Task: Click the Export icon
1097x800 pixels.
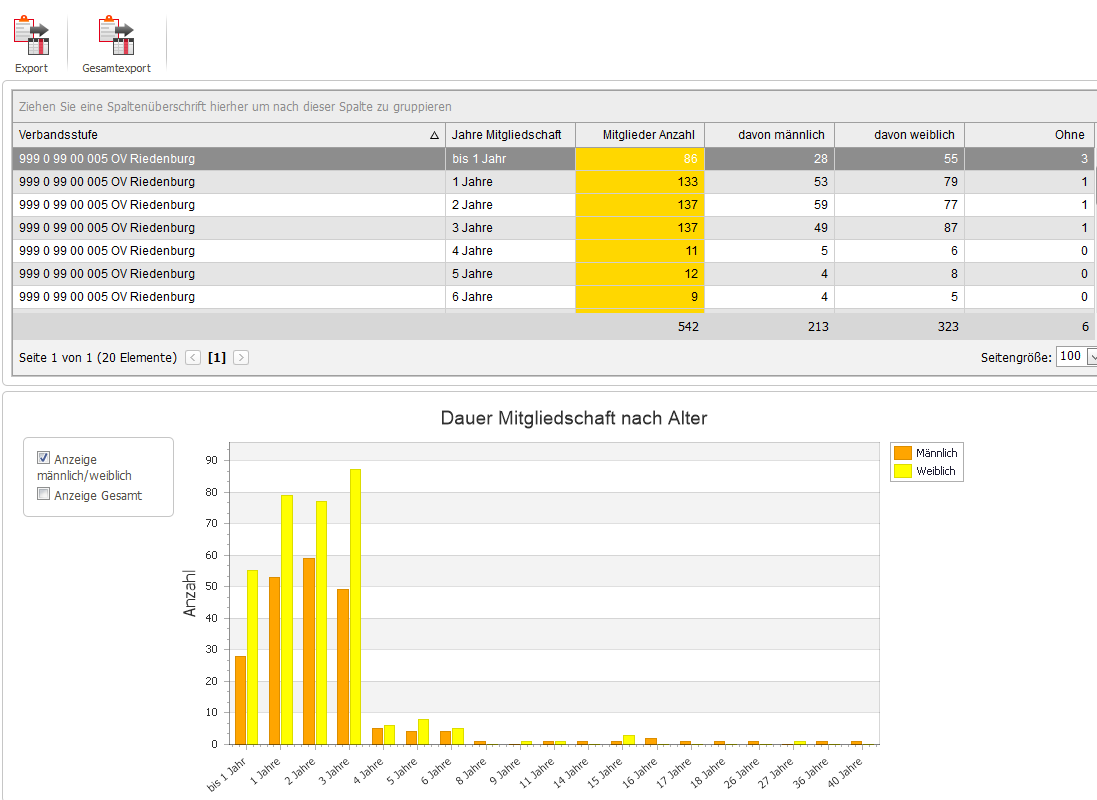Action: pos(31,36)
